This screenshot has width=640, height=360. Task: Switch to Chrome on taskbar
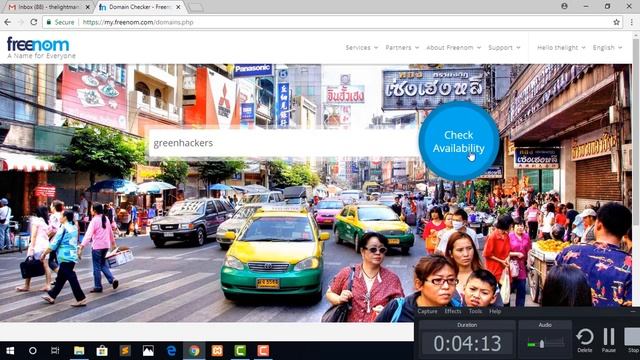[194, 351]
